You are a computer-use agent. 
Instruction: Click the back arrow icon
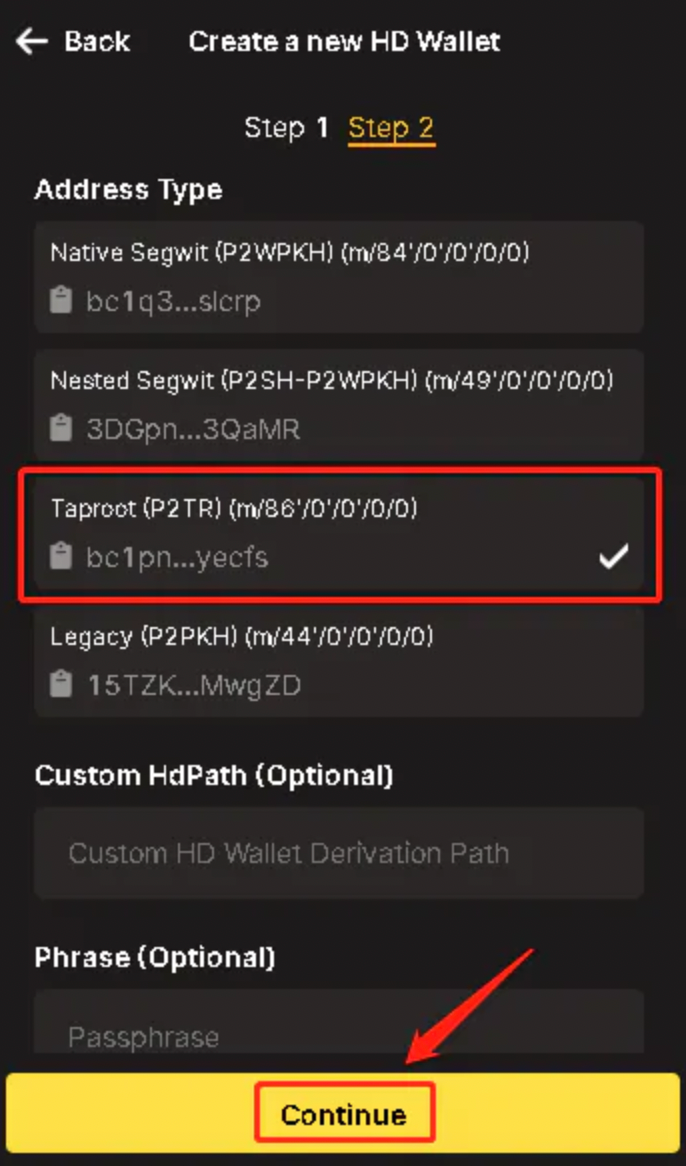coord(30,41)
